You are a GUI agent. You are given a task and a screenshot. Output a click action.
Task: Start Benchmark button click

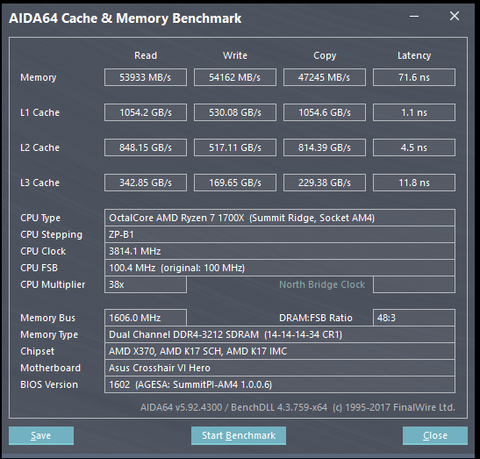tap(238, 435)
